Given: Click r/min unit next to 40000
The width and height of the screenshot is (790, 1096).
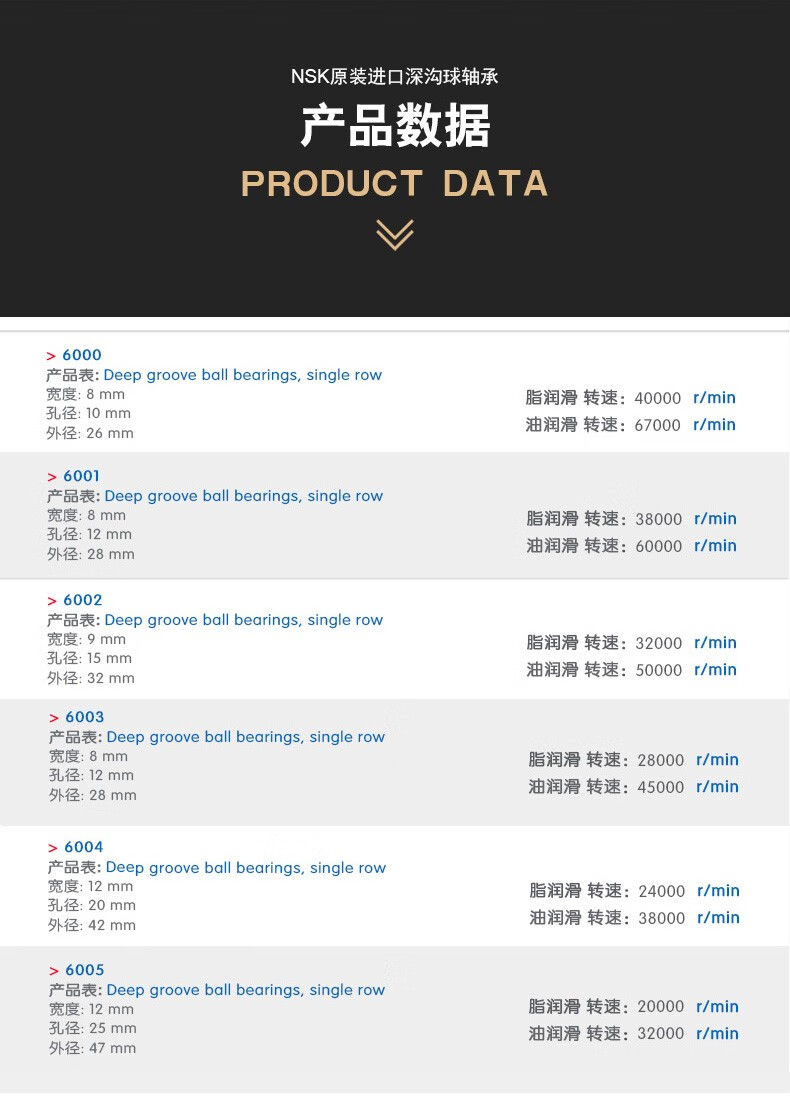Looking at the screenshot, I should (x=714, y=398).
